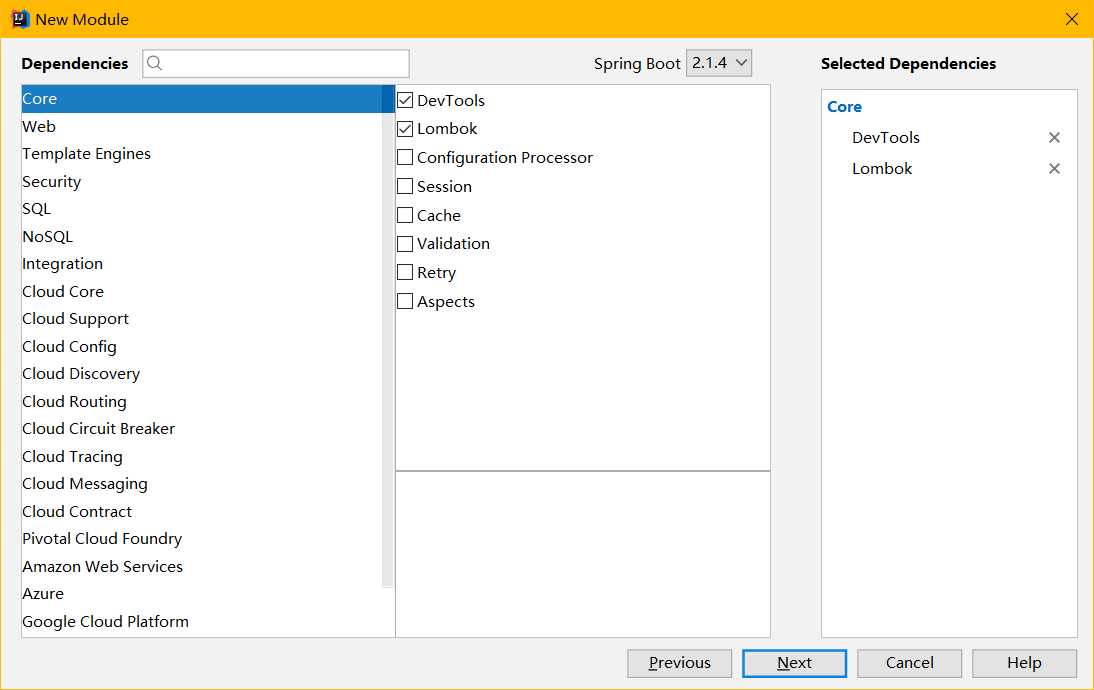Open the Cloud Discovery category

(x=202, y=374)
